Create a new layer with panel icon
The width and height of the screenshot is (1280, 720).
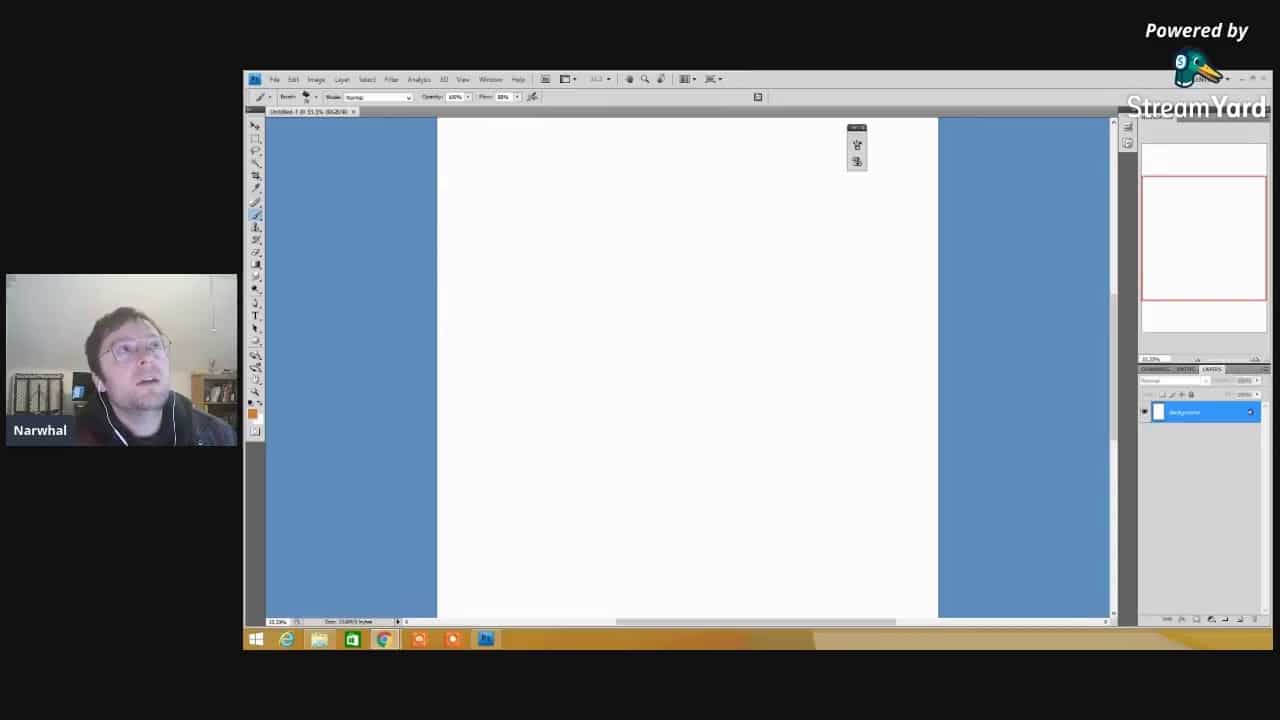pyautogui.click(x=1240, y=619)
